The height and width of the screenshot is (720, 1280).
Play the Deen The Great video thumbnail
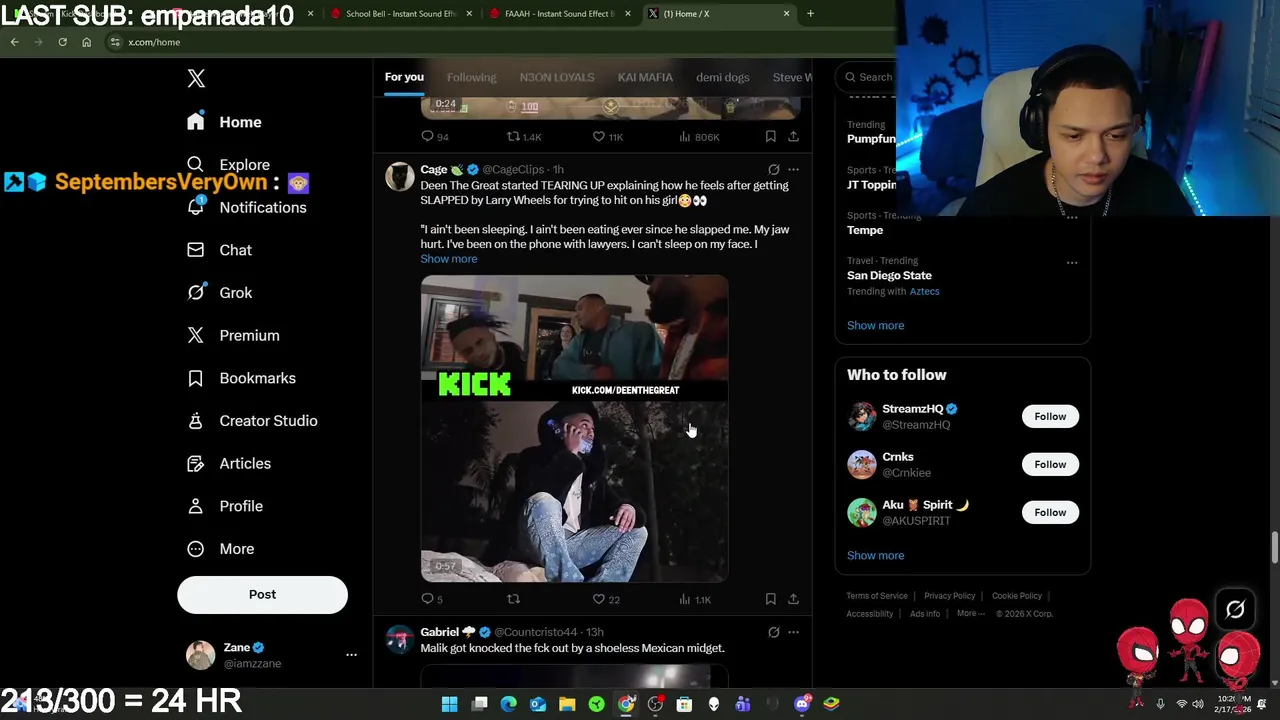[574, 428]
